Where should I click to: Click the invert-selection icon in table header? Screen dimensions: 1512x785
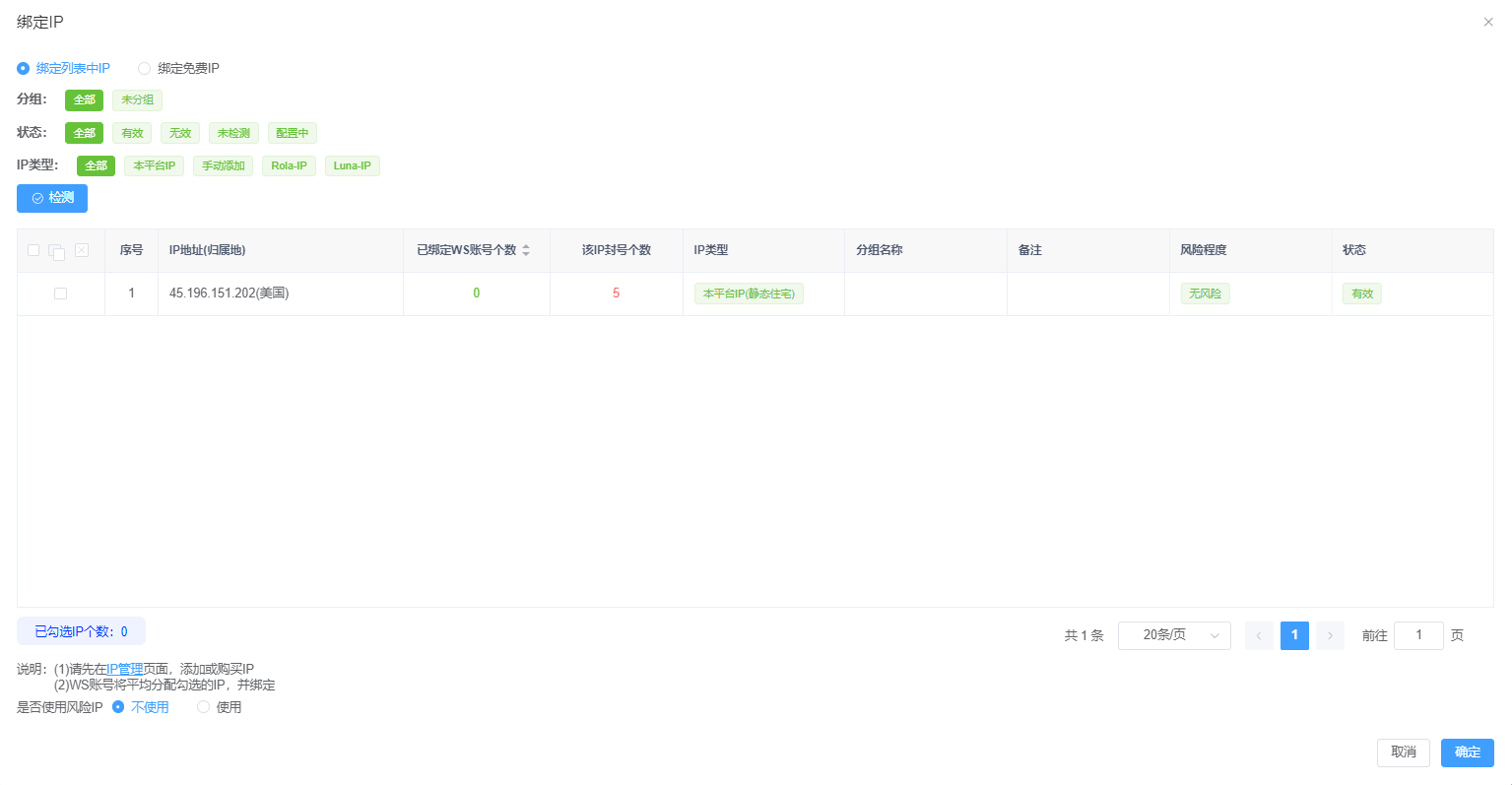point(57,251)
